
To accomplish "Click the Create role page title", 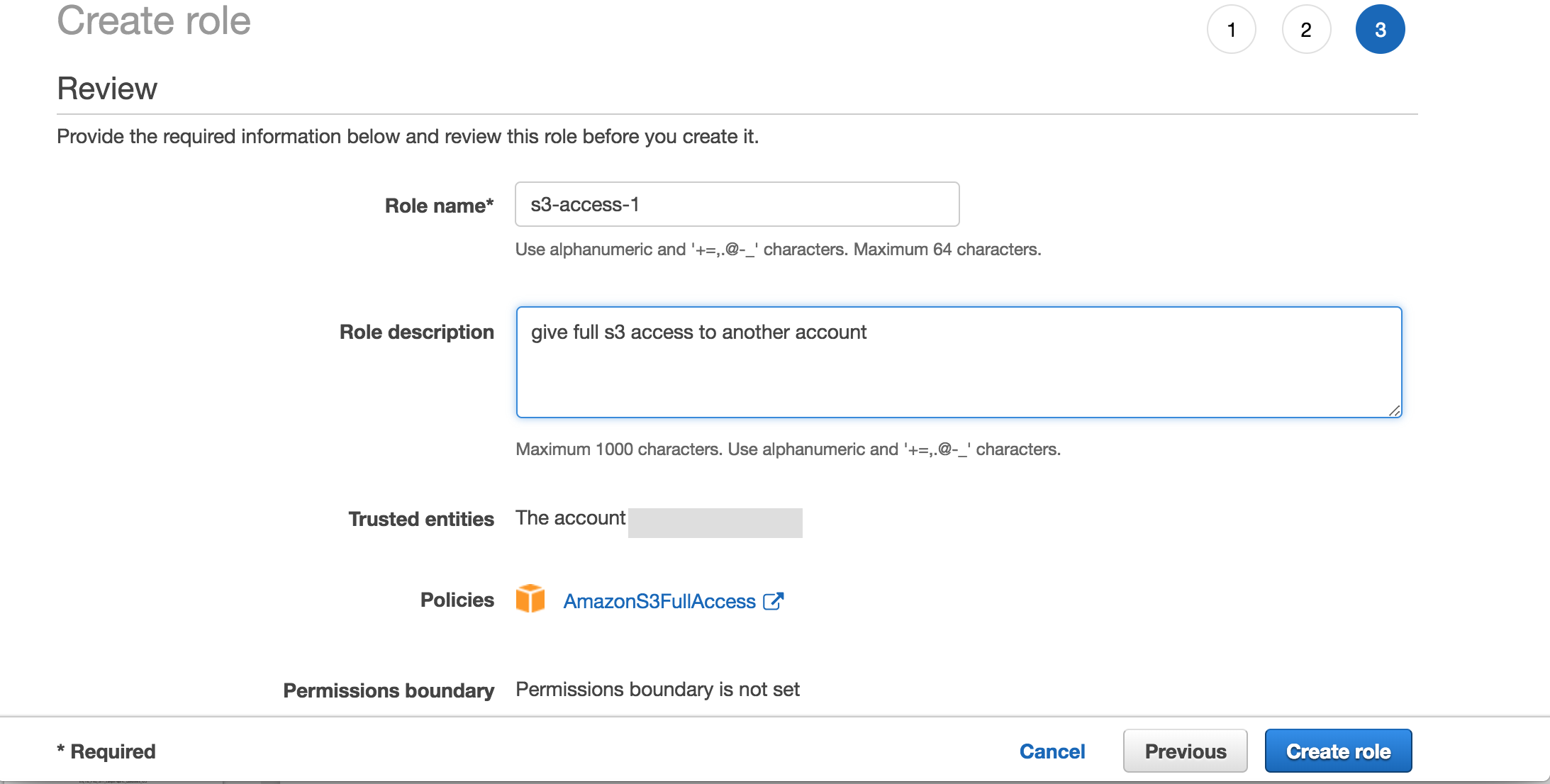I will pos(154,20).
